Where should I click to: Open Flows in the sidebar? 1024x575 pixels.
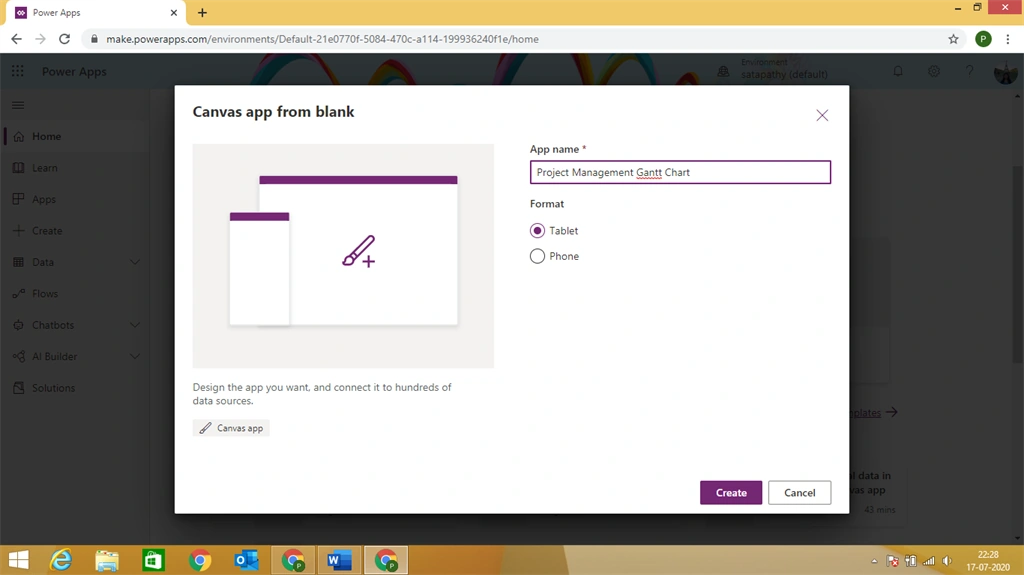point(45,293)
